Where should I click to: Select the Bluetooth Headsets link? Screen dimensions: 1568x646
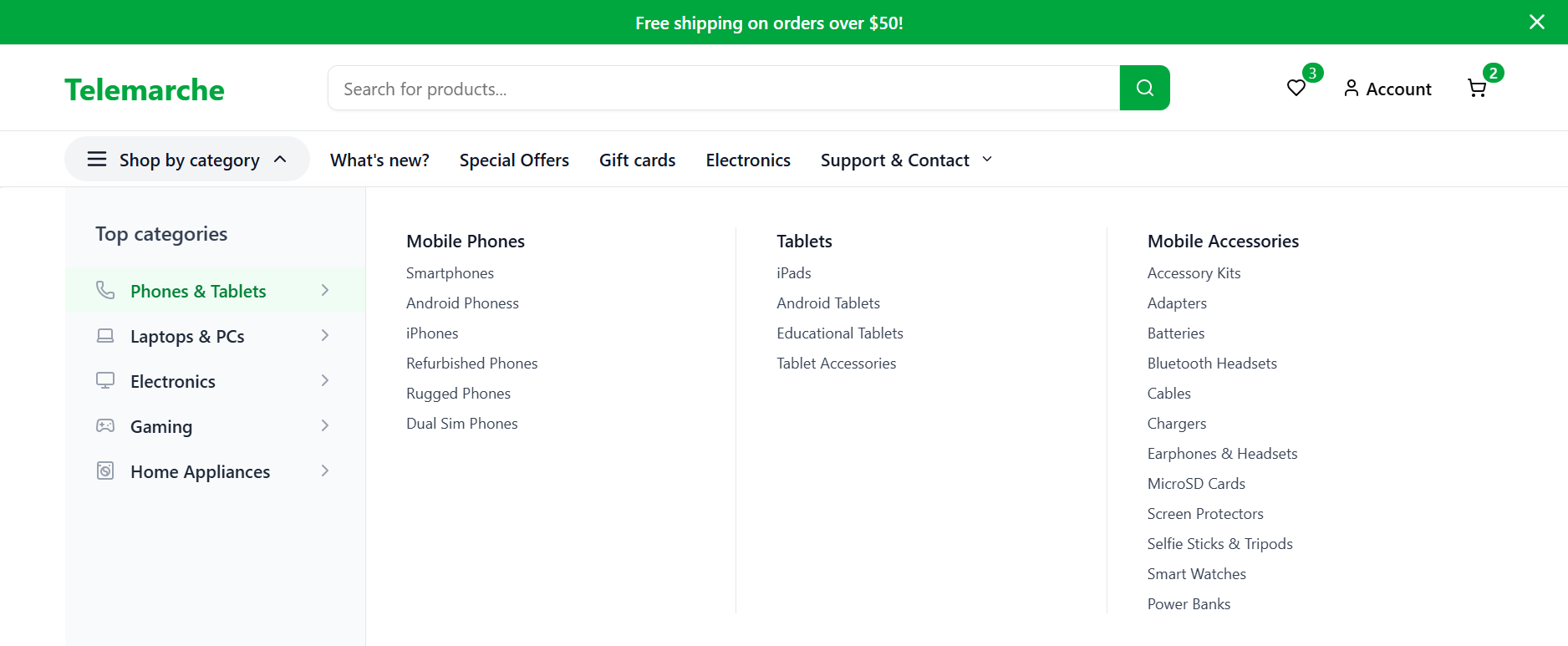click(1211, 364)
